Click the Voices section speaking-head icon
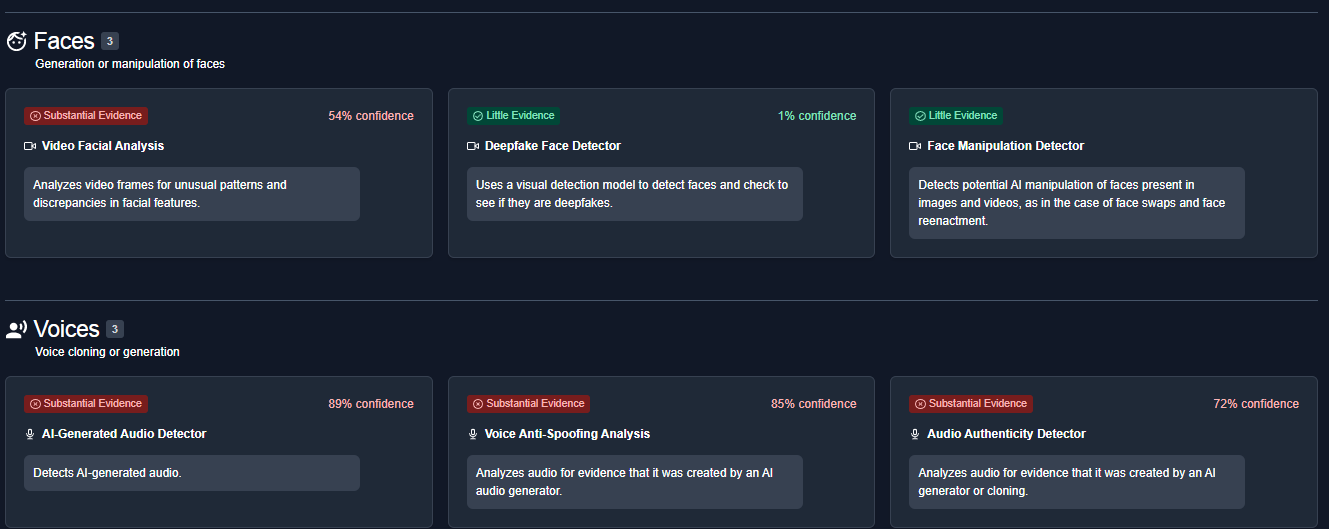The image size is (1329, 529). click(16, 329)
